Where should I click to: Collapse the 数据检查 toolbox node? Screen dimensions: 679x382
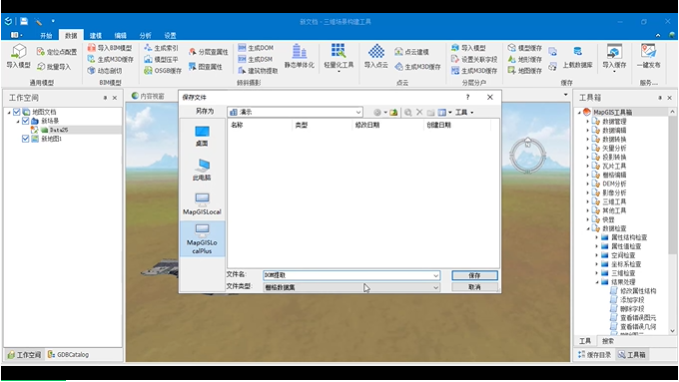point(588,228)
